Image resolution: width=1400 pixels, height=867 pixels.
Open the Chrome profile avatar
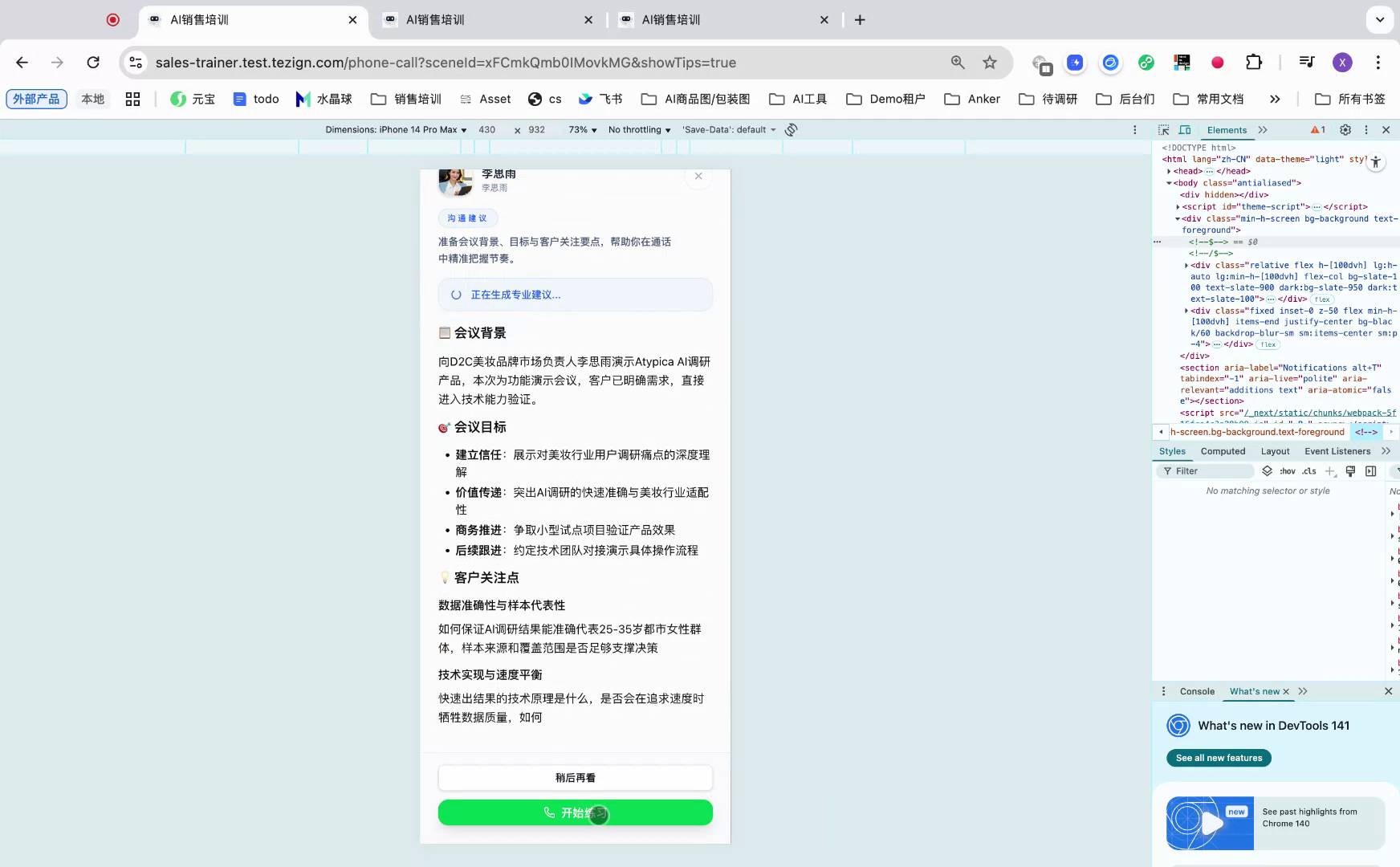[1342, 62]
